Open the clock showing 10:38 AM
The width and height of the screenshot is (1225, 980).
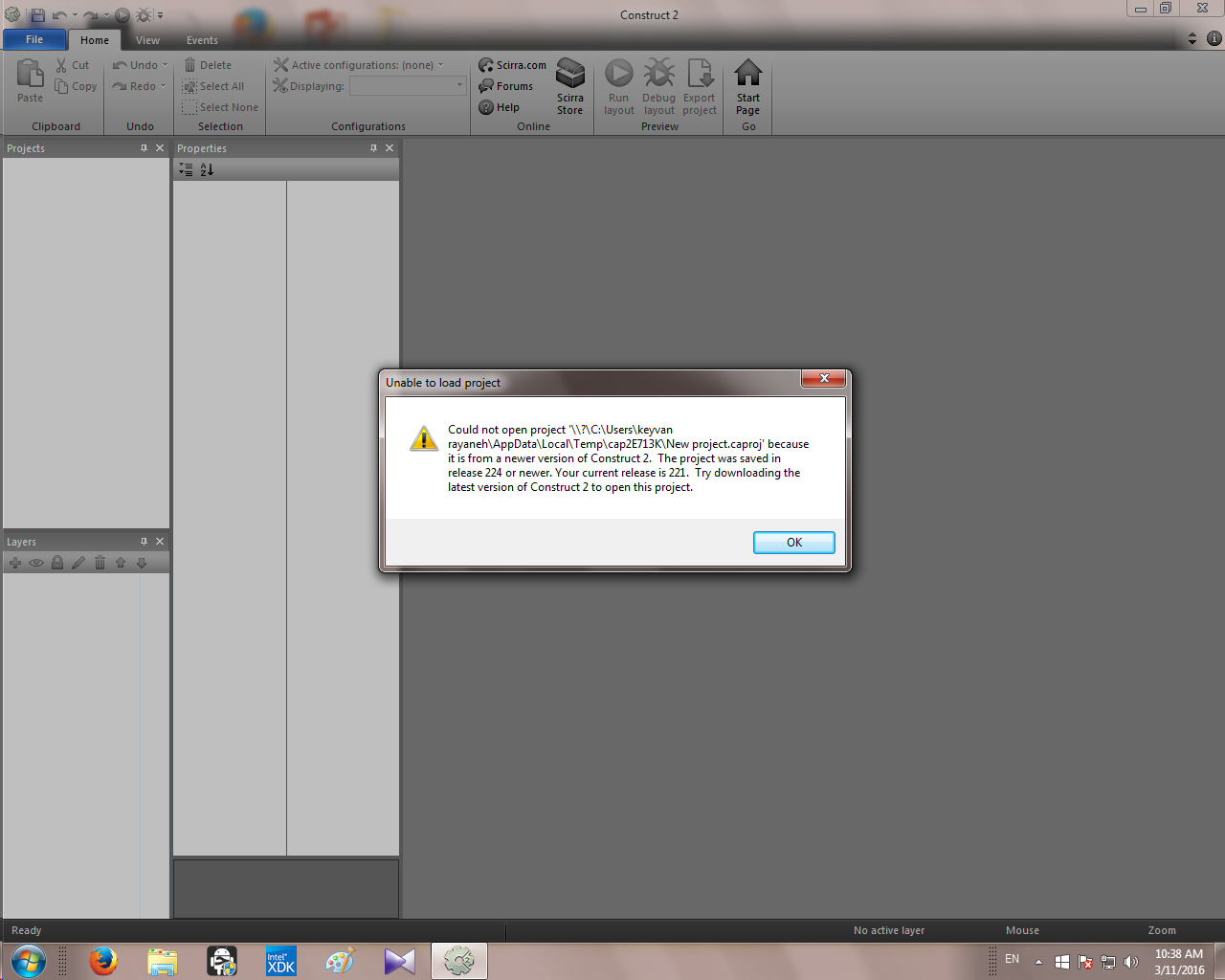(1179, 962)
